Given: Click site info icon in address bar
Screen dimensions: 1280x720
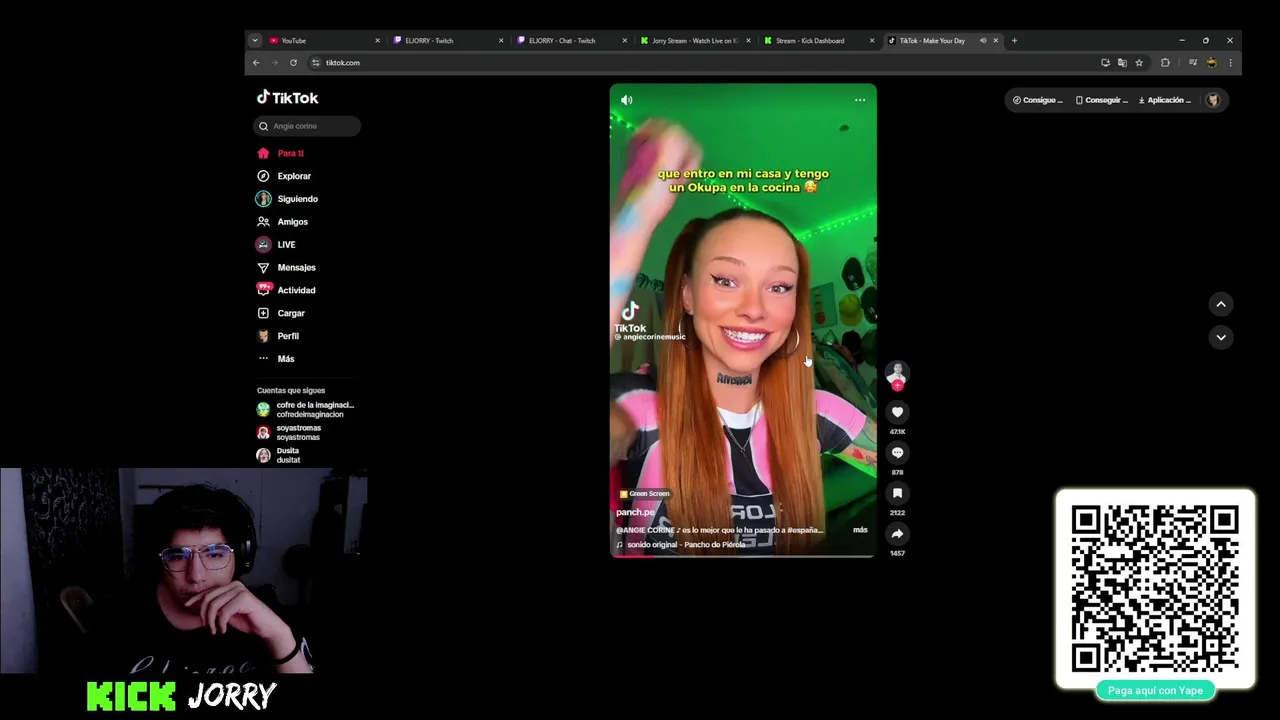Looking at the screenshot, I should [x=316, y=63].
